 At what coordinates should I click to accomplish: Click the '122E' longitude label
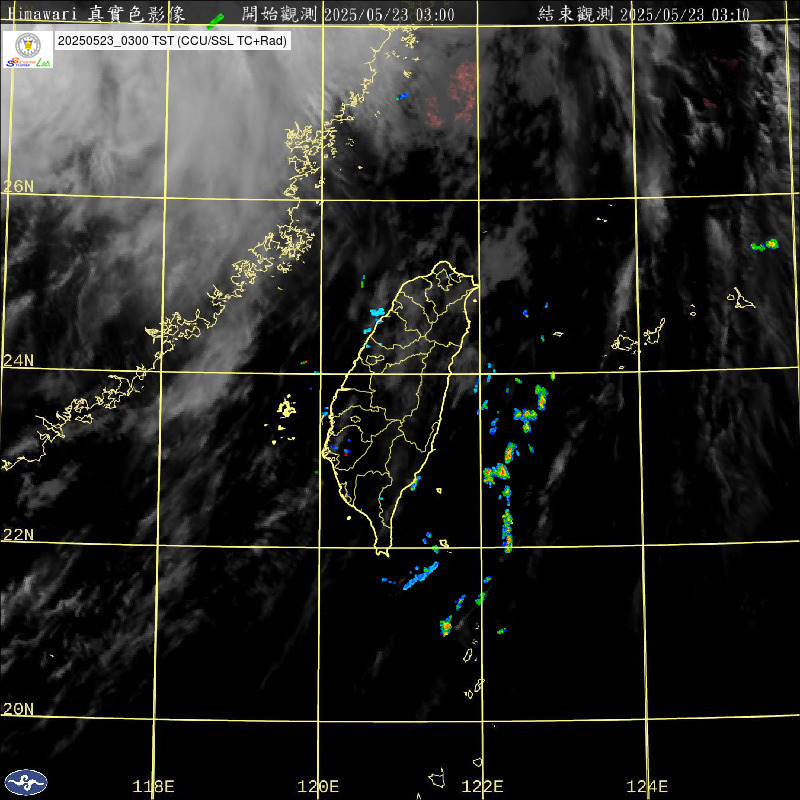pyautogui.click(x=483, y=786)
